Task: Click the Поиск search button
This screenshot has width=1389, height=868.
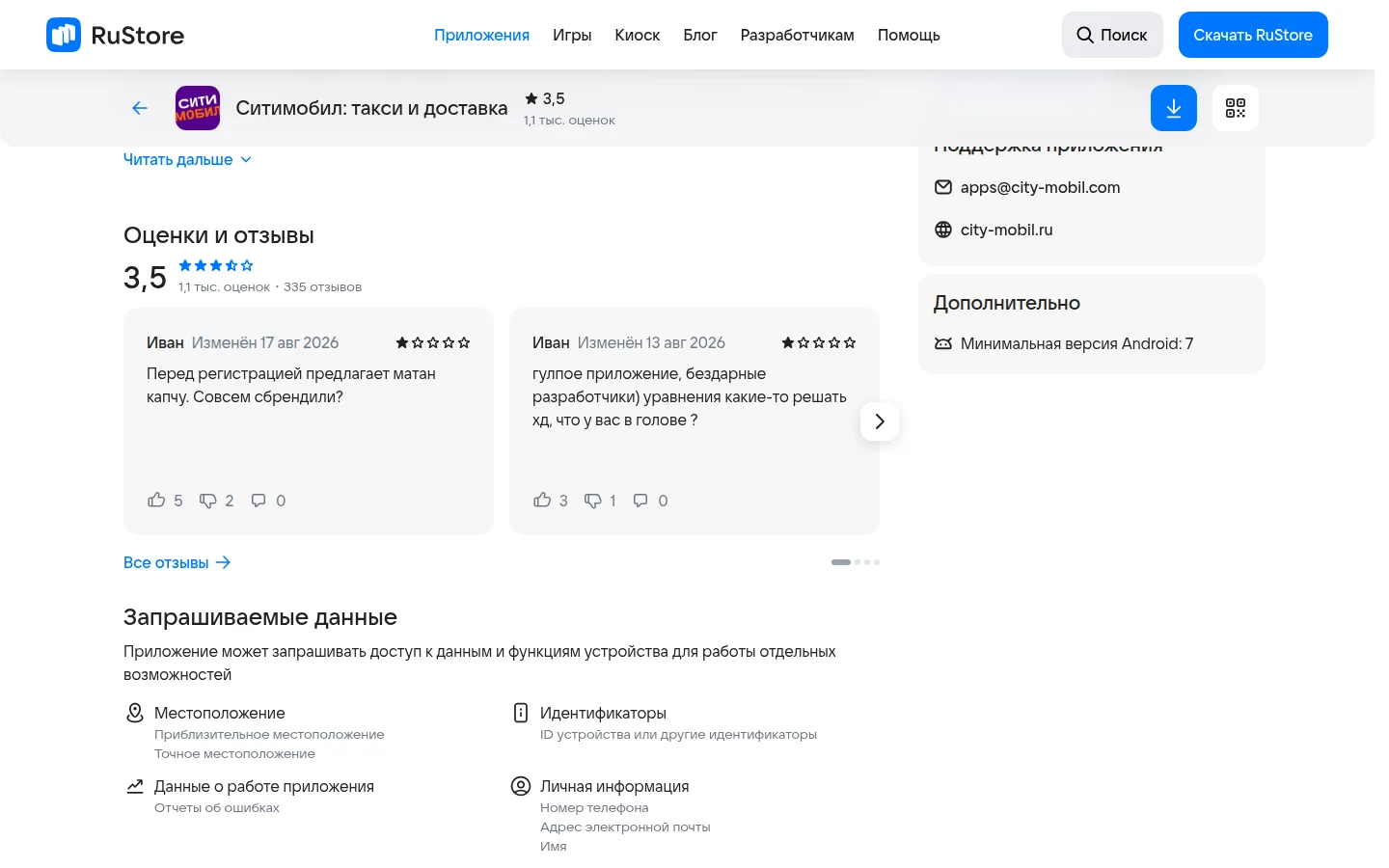Action: click(1112, 35)
